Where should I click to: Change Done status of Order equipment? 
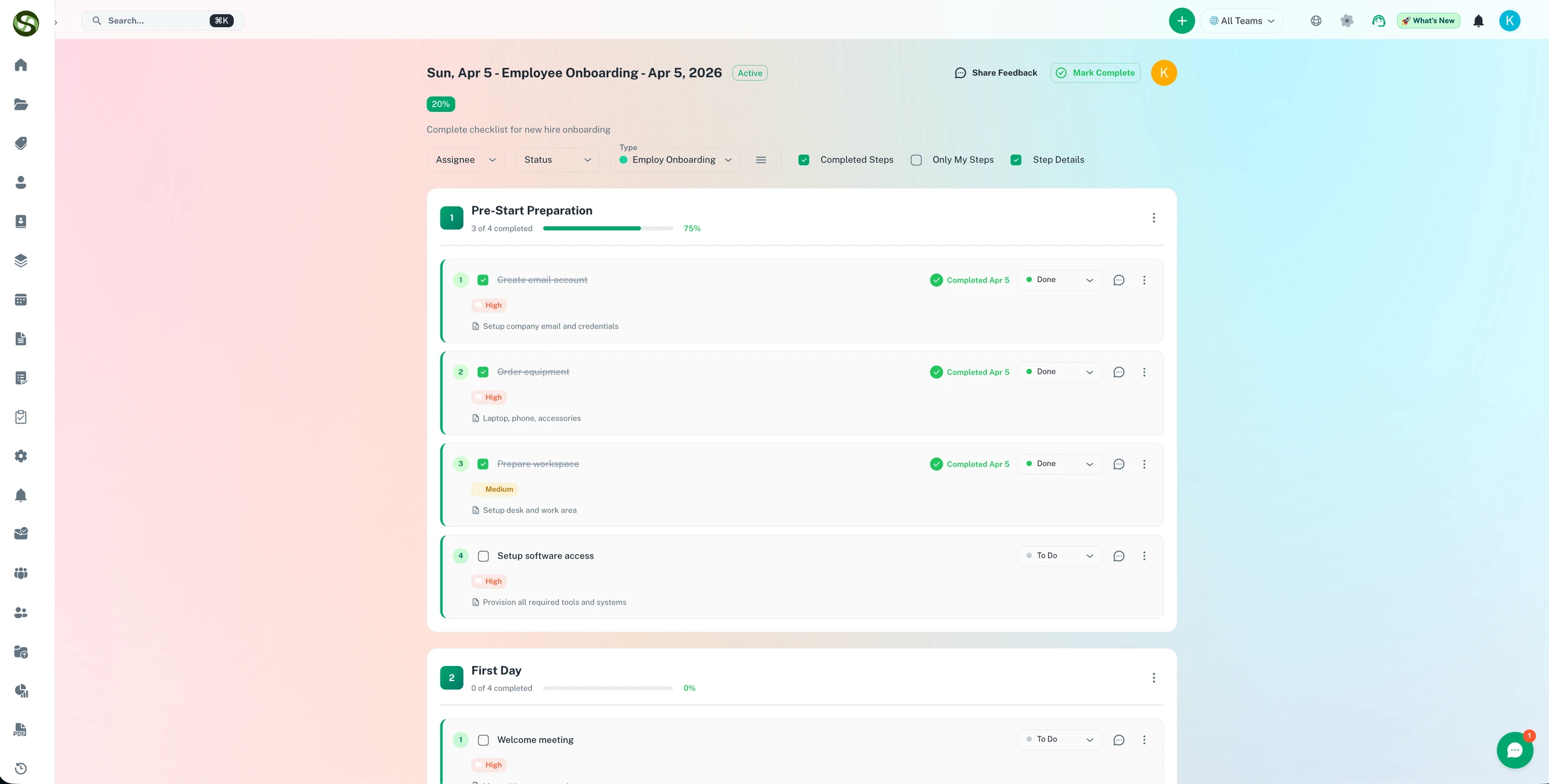[1059, 372]
